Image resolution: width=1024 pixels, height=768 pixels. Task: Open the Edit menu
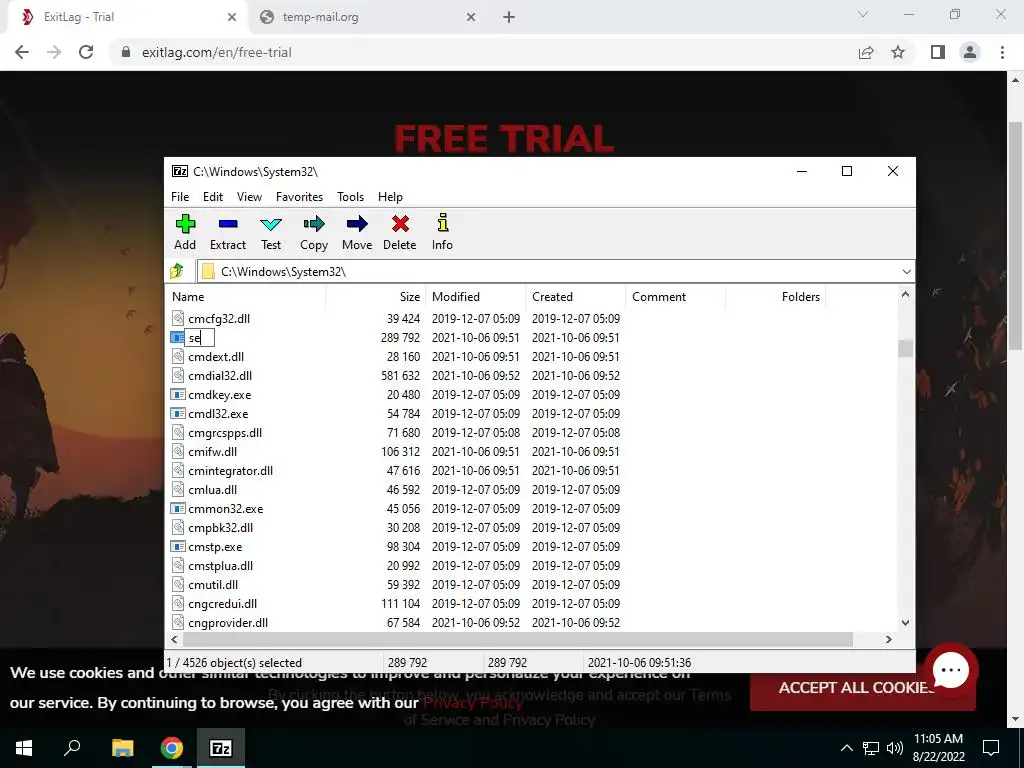coord(213,197)
